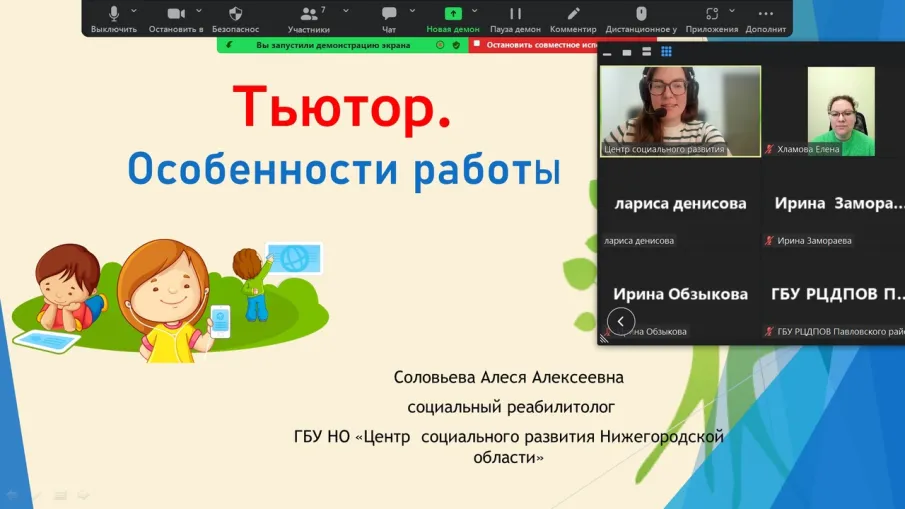Viewport: 905px width, 509px height.
Task: Start a New Share with green arrow button
Action: pyautogui.click(x=453, y=18)
